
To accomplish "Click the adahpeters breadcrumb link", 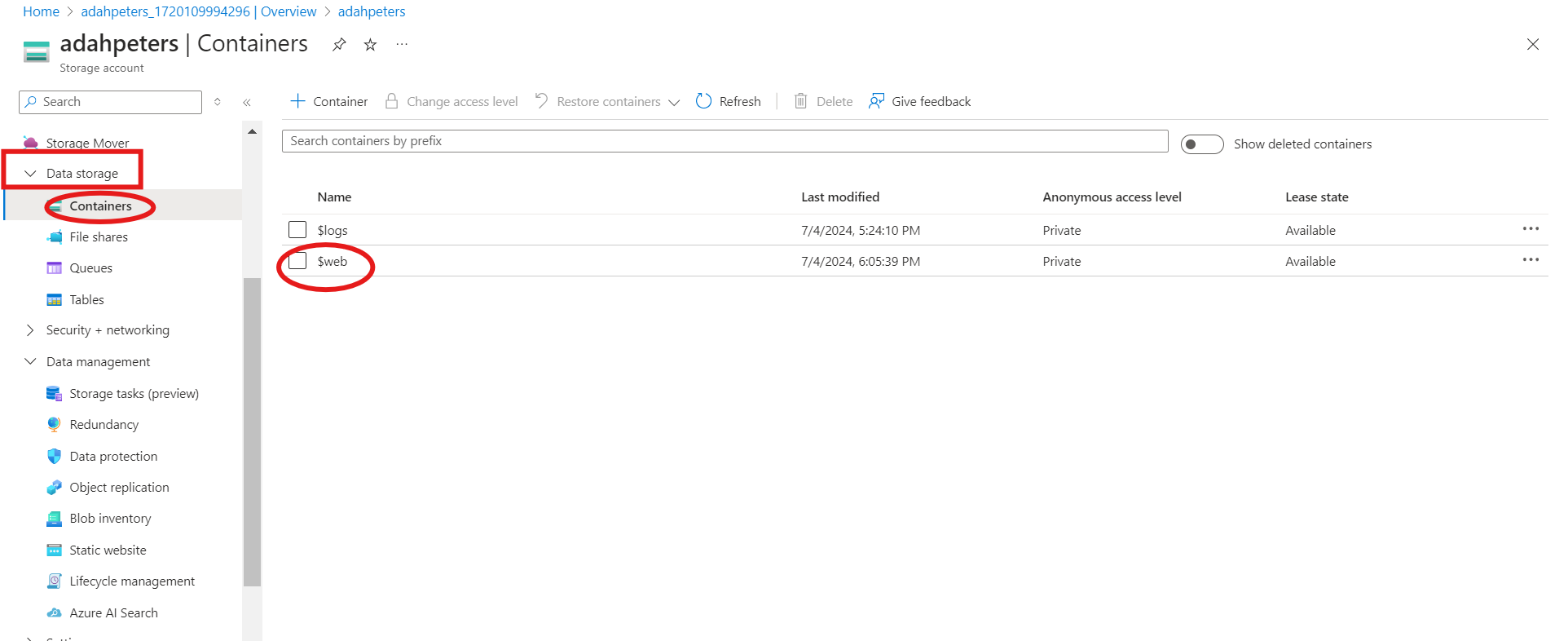I will pos(372,11).
